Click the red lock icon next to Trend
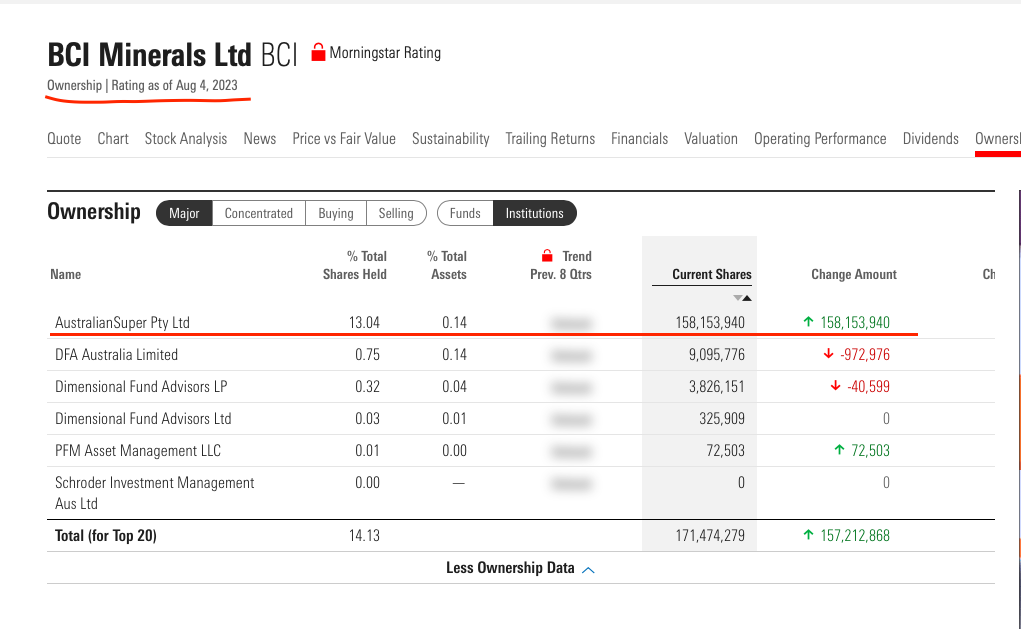This screenshot has height=629, width=1021. (547, 255)
